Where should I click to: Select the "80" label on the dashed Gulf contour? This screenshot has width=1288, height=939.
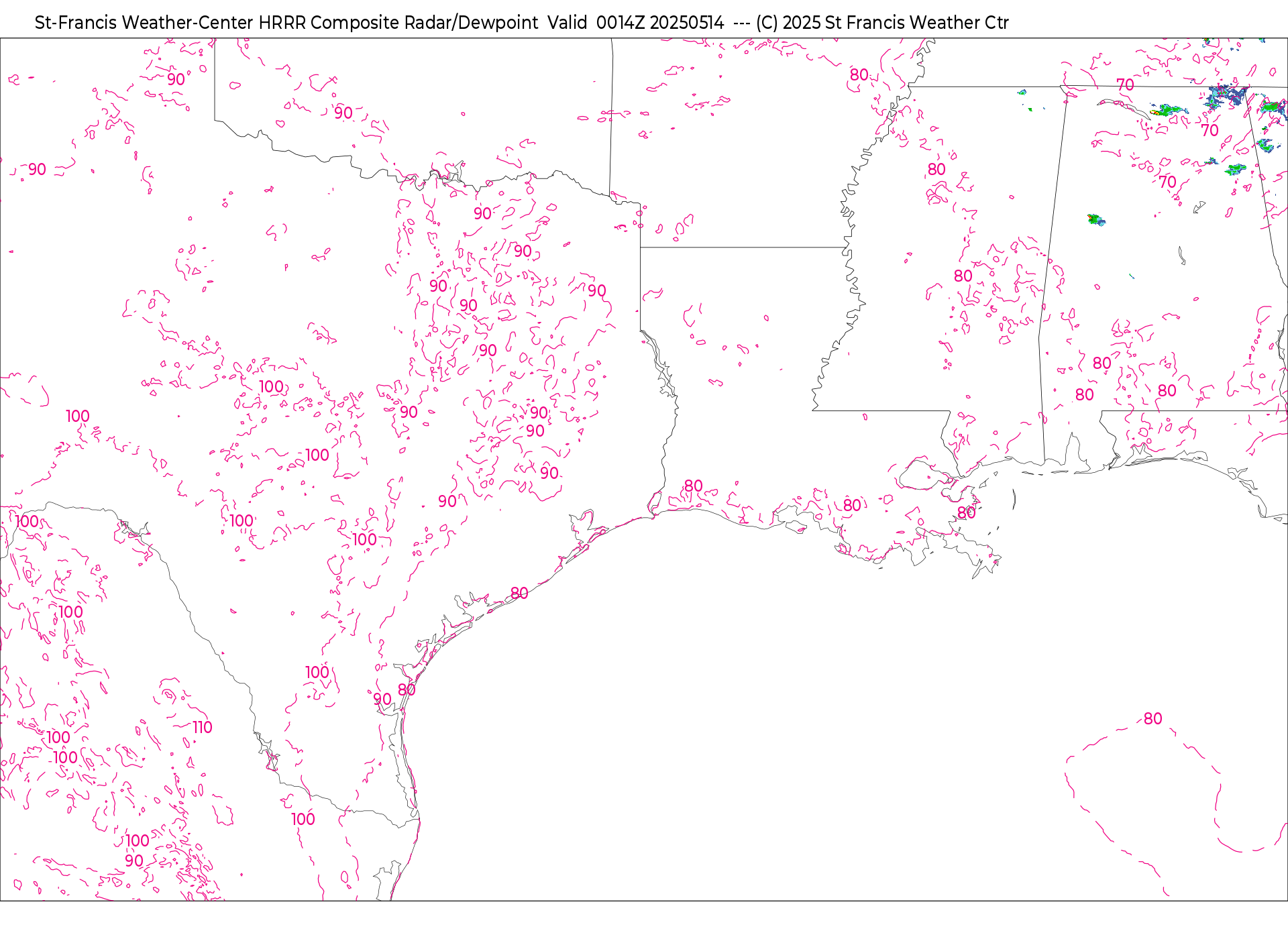pyautogui.click(x=1152, y=719)
